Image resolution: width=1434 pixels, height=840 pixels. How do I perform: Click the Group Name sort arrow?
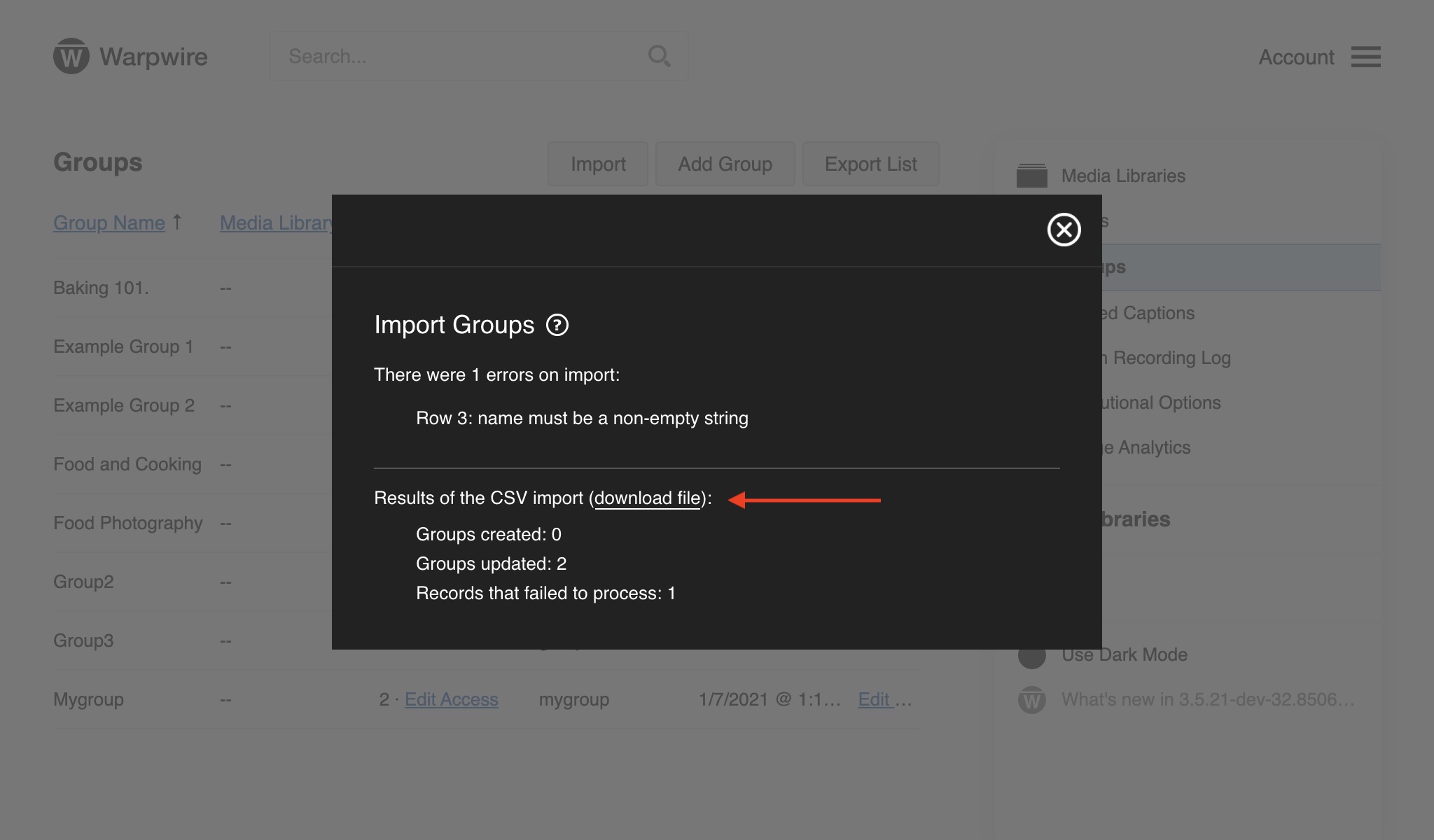point(177,222)
